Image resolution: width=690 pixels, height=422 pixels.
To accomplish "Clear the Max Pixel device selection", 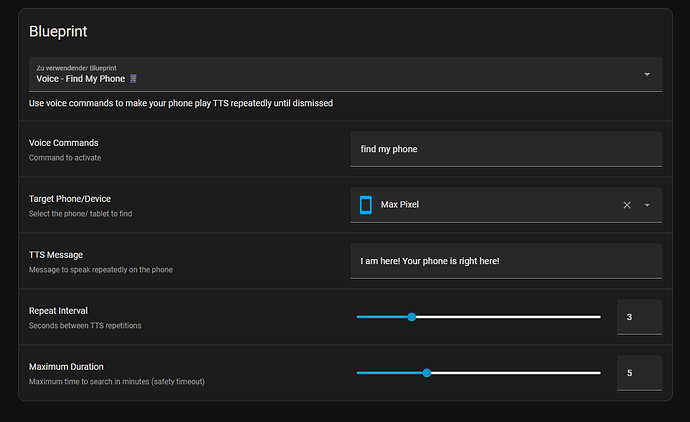I will (x=627, y=205).
